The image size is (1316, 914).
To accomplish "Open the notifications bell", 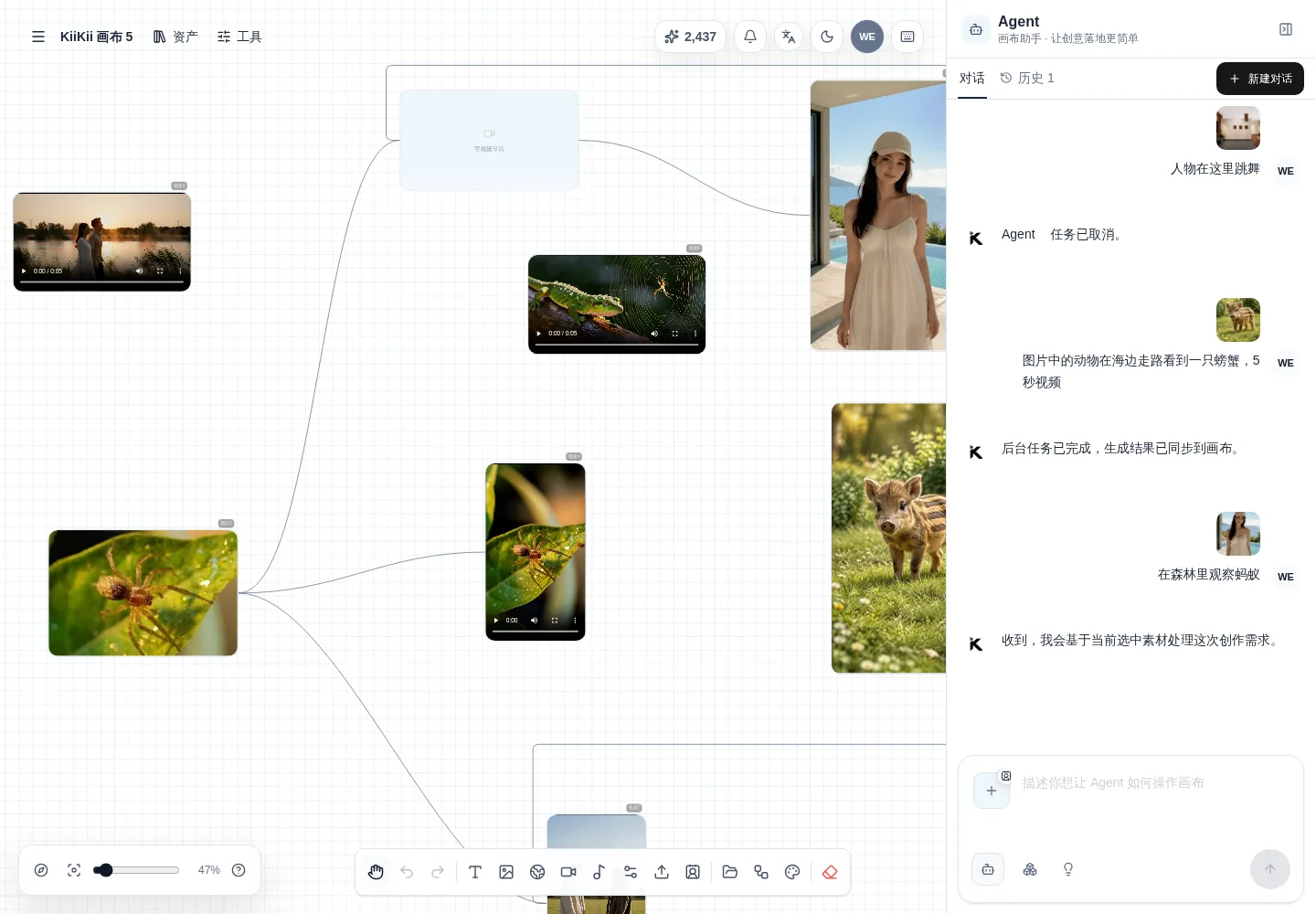I will click(750, 37).
